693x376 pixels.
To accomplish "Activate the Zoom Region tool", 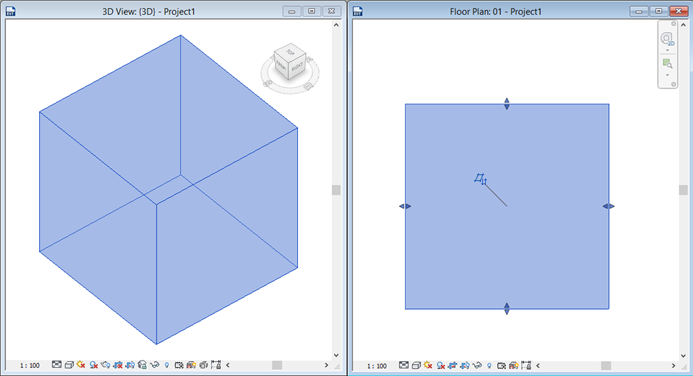I will point(667,64).
